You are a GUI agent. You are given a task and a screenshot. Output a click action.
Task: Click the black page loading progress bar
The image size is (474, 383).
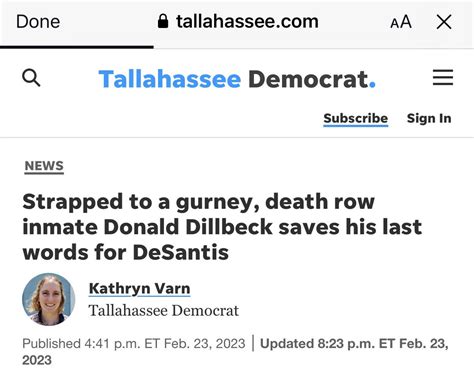(77, 47)
